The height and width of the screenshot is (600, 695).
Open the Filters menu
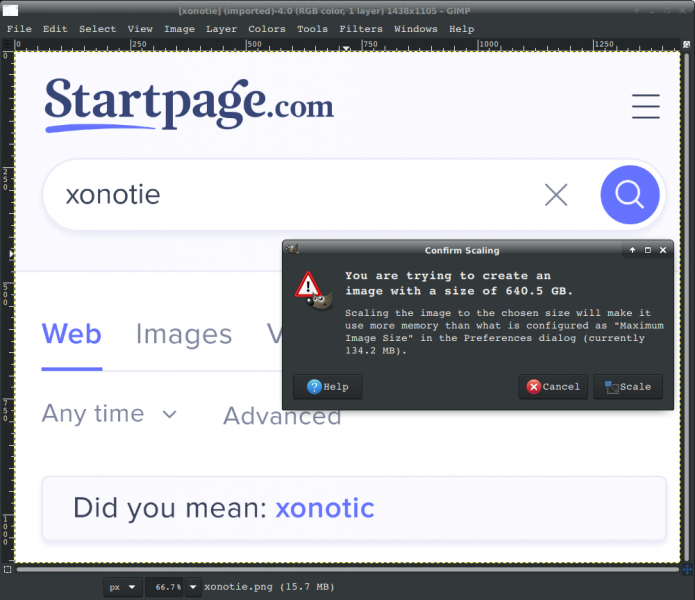[361, 29]
